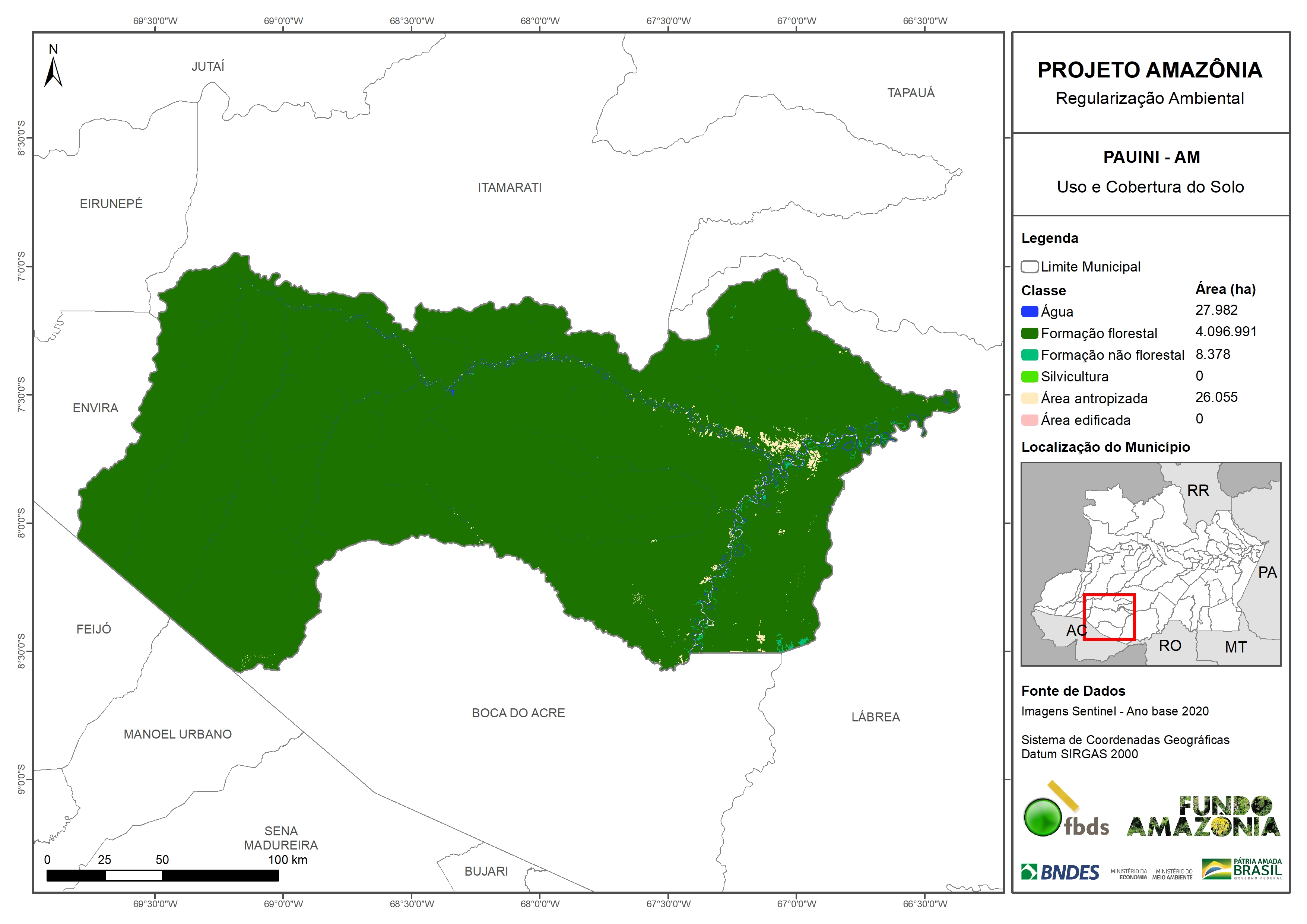Viewport: 1307px width, 924px height.
Task: Click the beige Área antropizada swatch
Action: [1029, 398]
